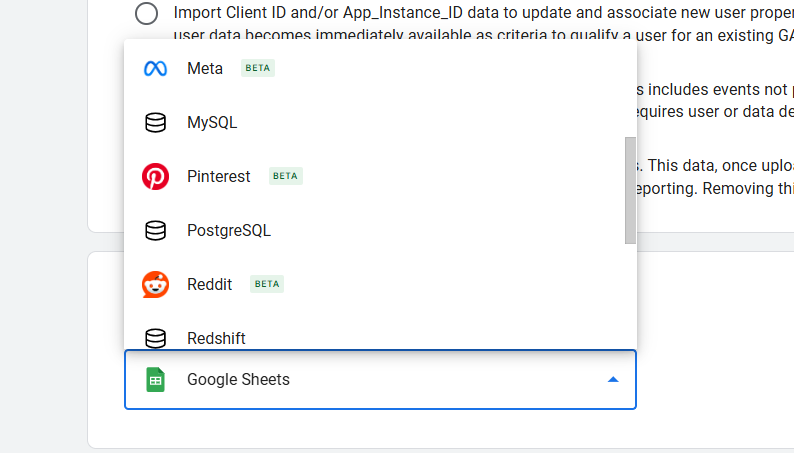
Task: Click the Redshift database icon
Action: coord(155,338)
